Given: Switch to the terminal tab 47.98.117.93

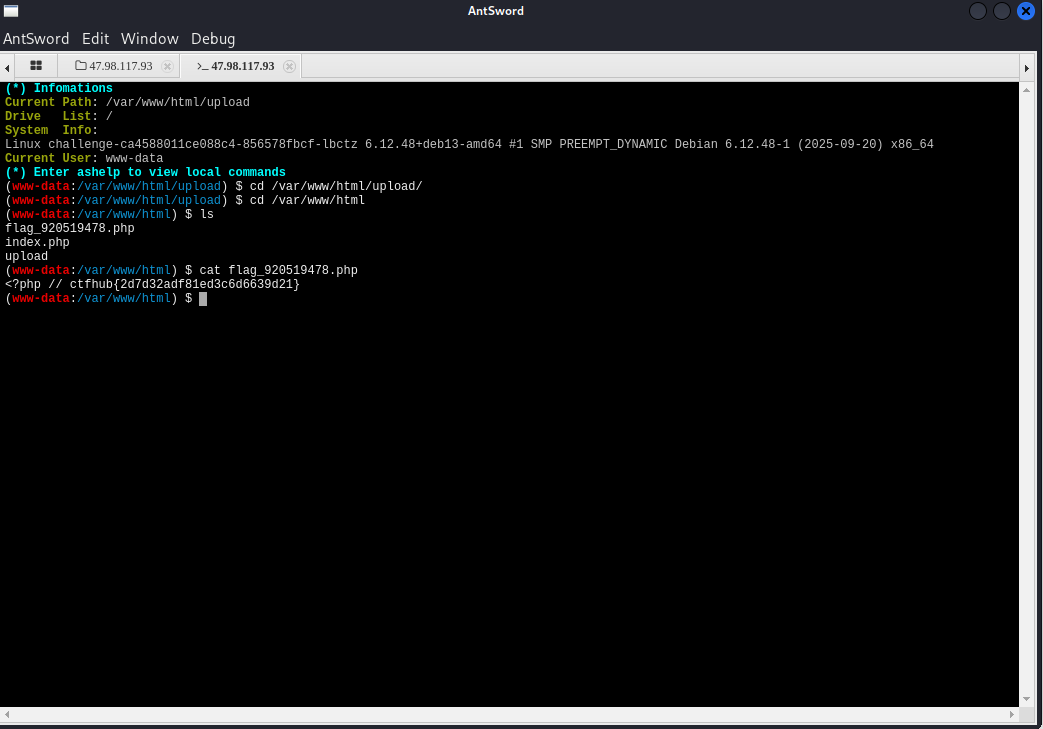Looking at the screenshot, I should point(242,66).
